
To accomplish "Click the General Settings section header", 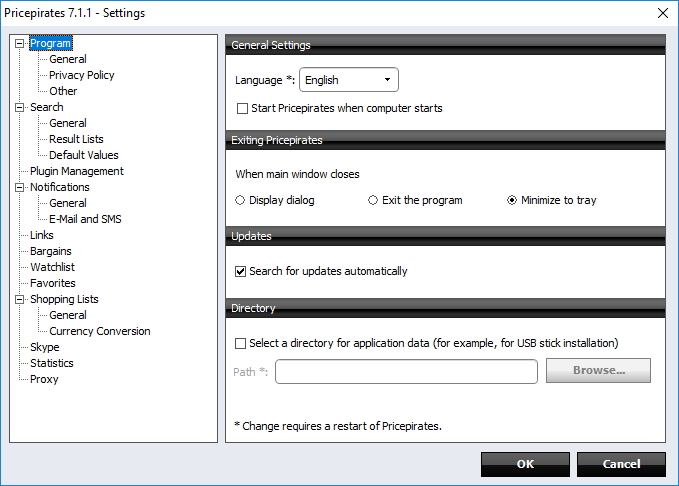I will [x=445, y=45].
